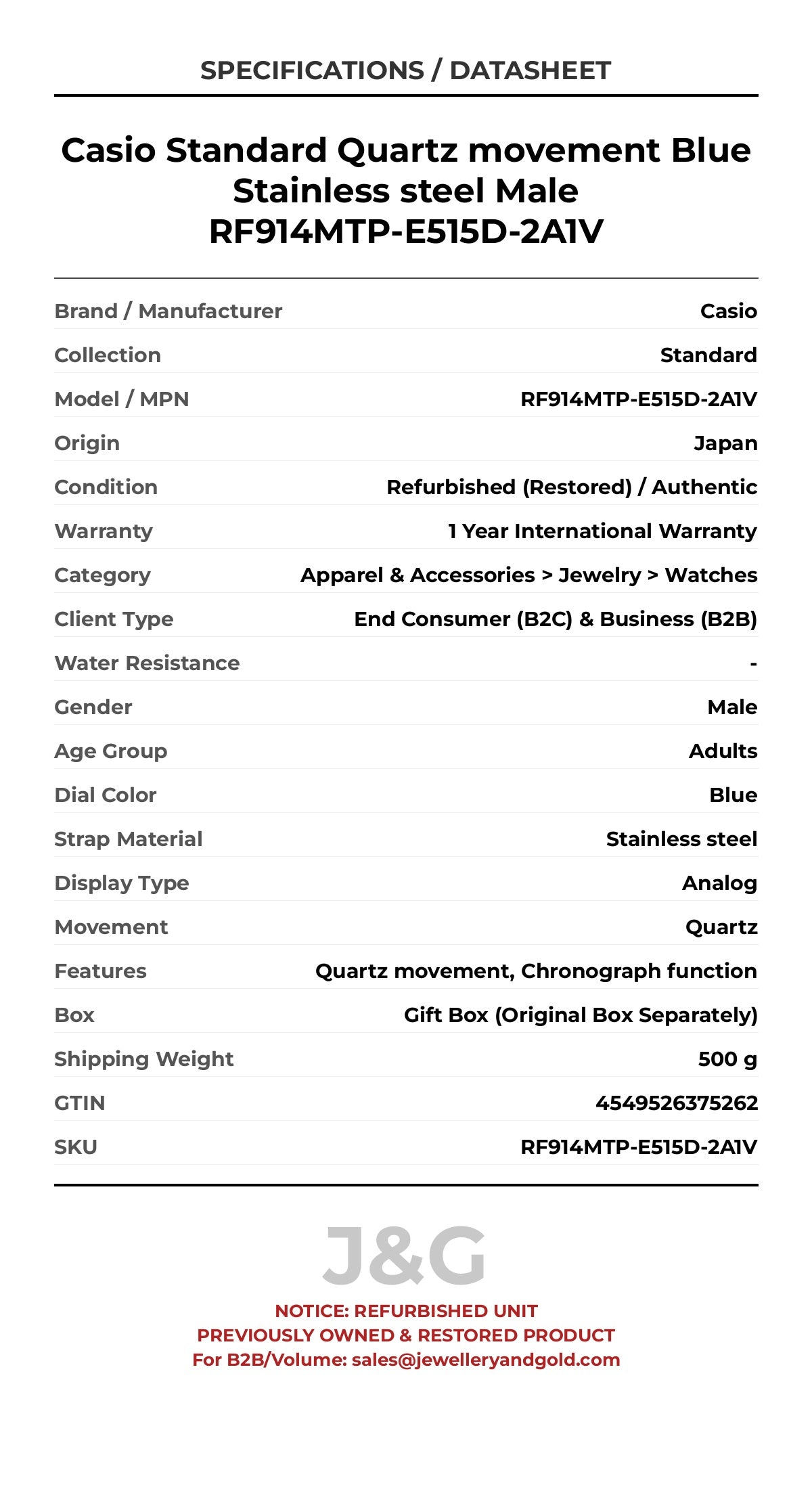Click the End Consumer (B2C) & Business (B2B) value
The width and height of the screenshot is (812, 1489).
coord(555,619)
